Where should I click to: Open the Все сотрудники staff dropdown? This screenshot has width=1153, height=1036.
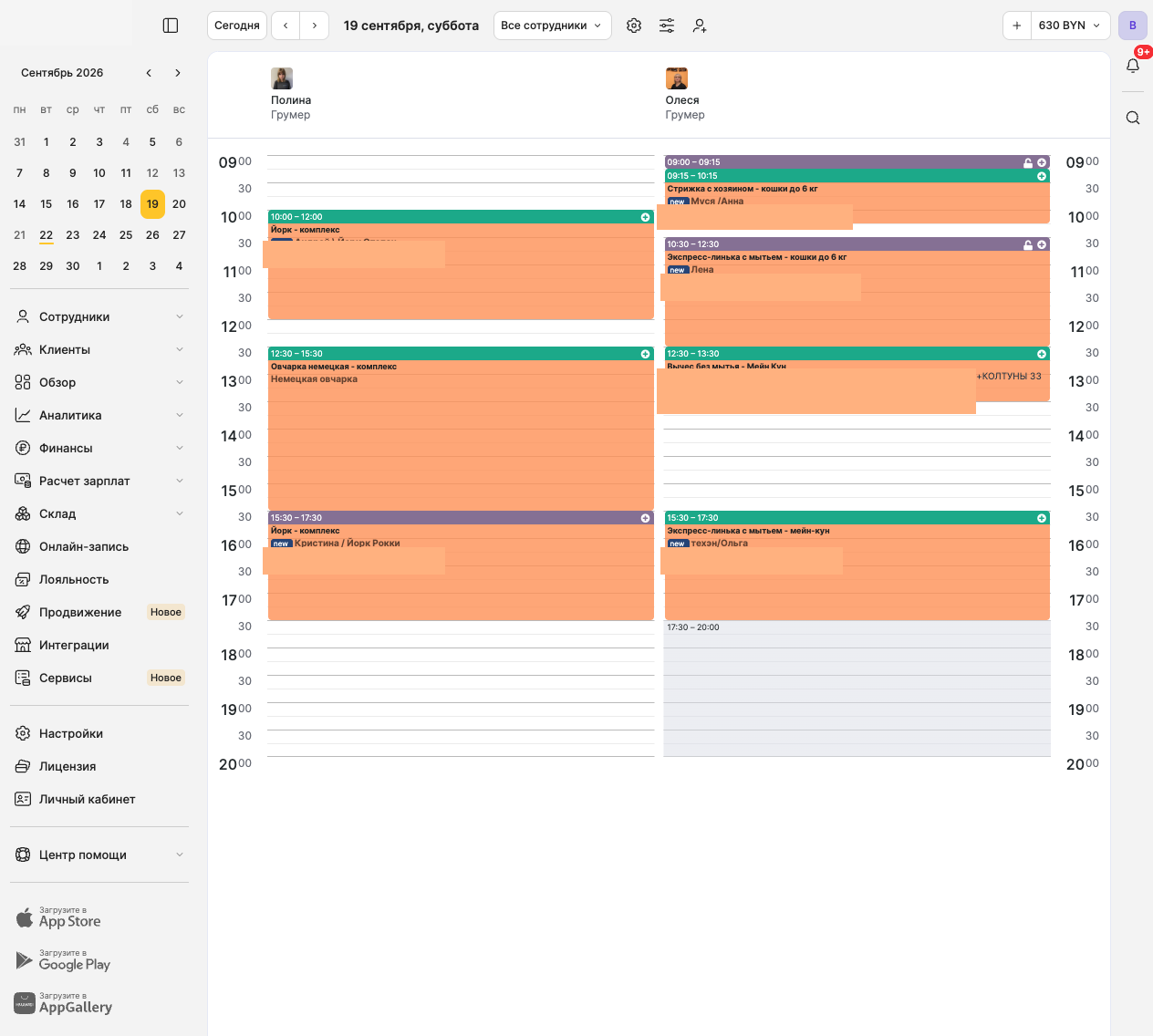click(x=552, y=26)
